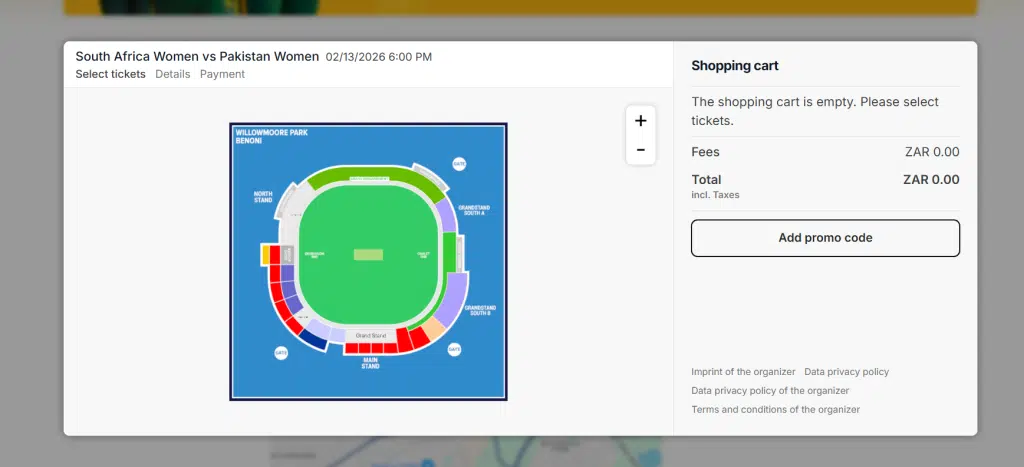Click the Grand Stand label block
This screenshot has width=1024, height=467.
point(370,335)
